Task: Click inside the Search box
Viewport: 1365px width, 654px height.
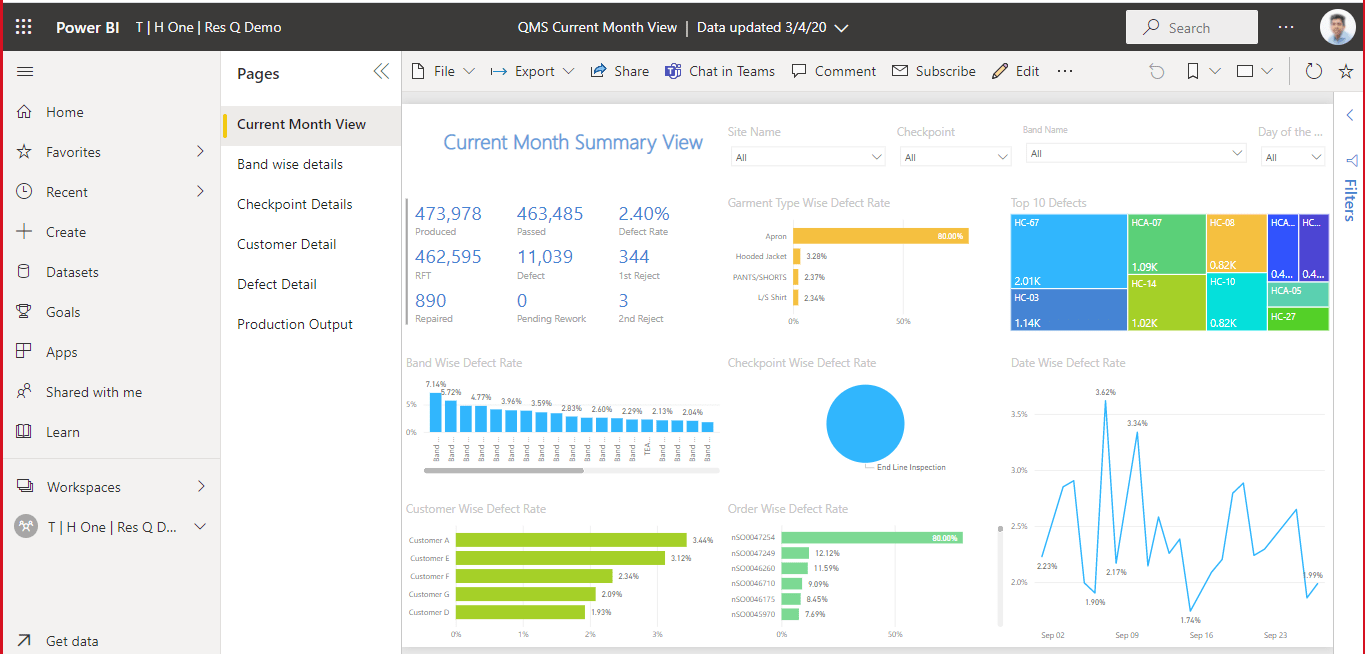Action: 1192,27
